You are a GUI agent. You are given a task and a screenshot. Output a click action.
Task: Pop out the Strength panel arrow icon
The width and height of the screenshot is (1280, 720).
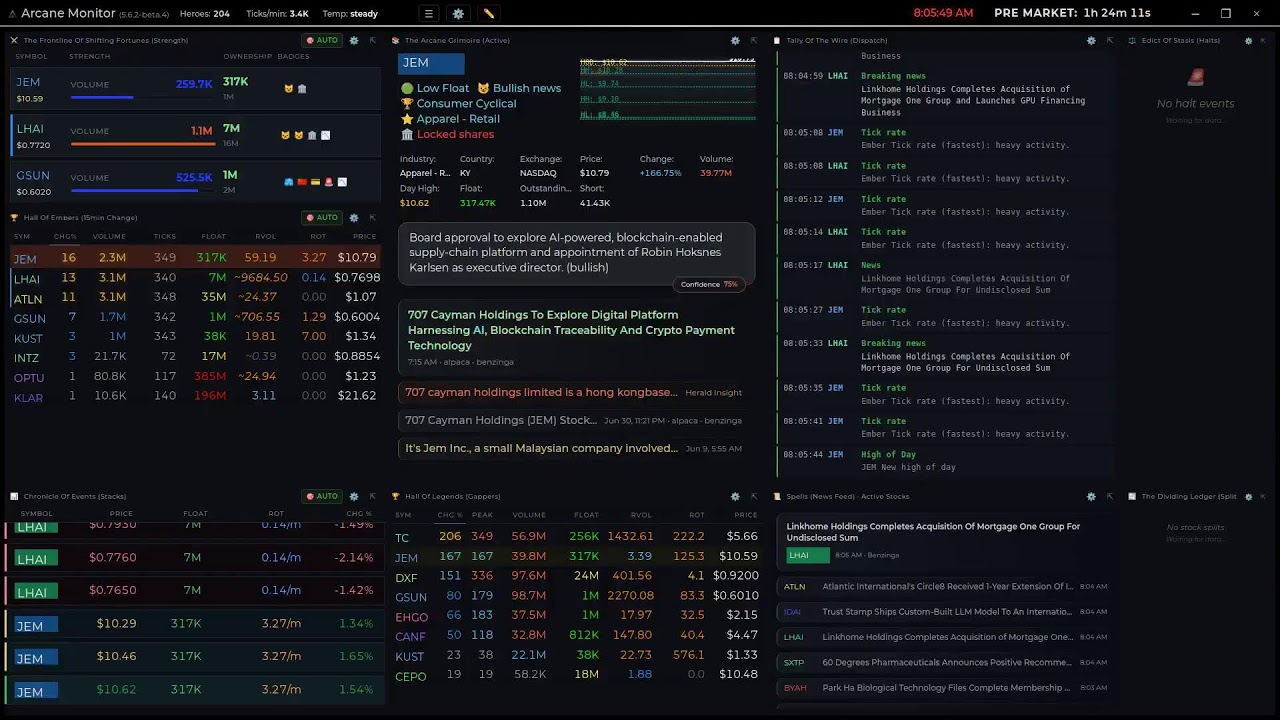click(372, 40)
